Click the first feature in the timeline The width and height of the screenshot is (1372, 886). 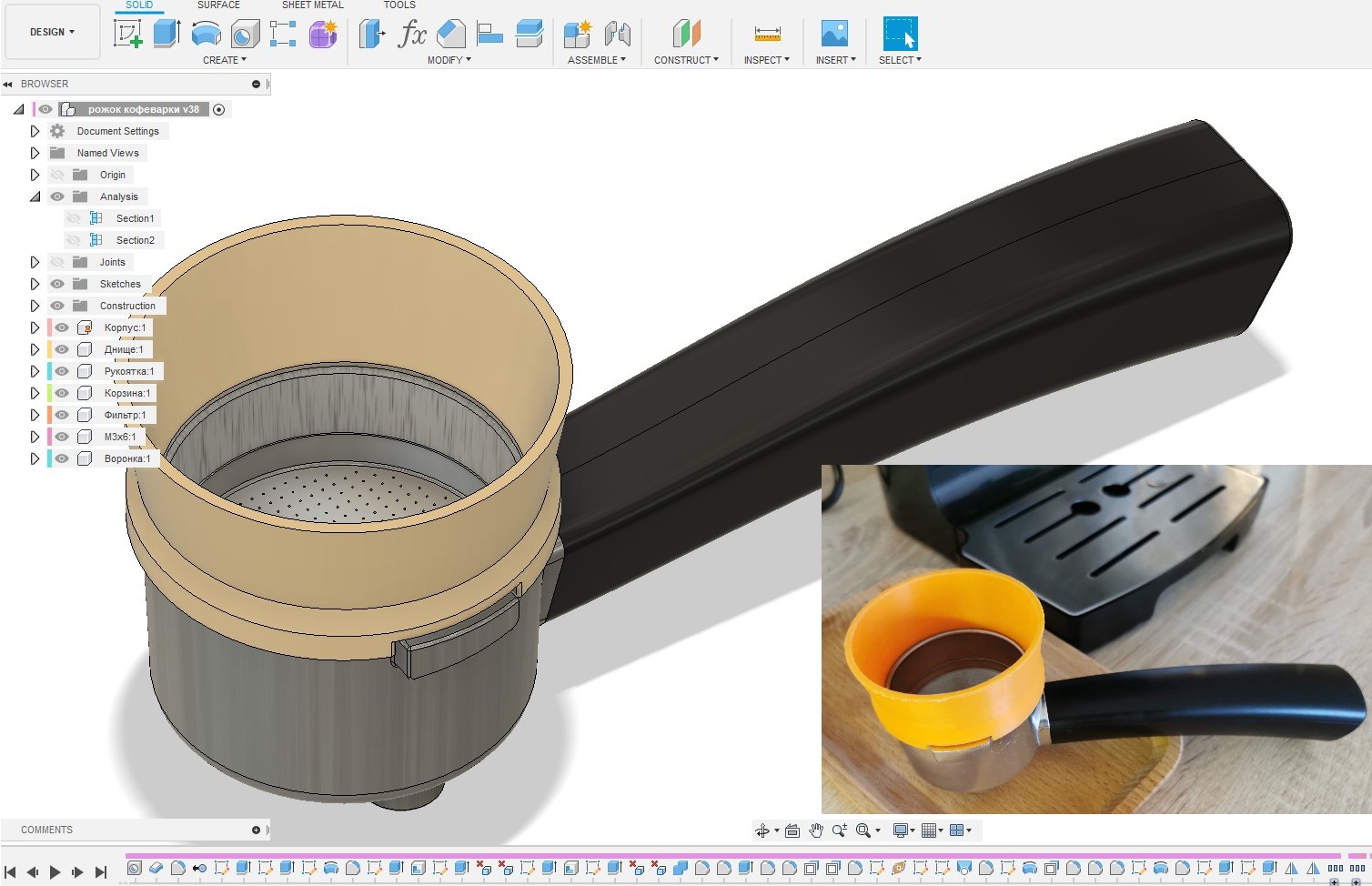click(x=134, y=869)
